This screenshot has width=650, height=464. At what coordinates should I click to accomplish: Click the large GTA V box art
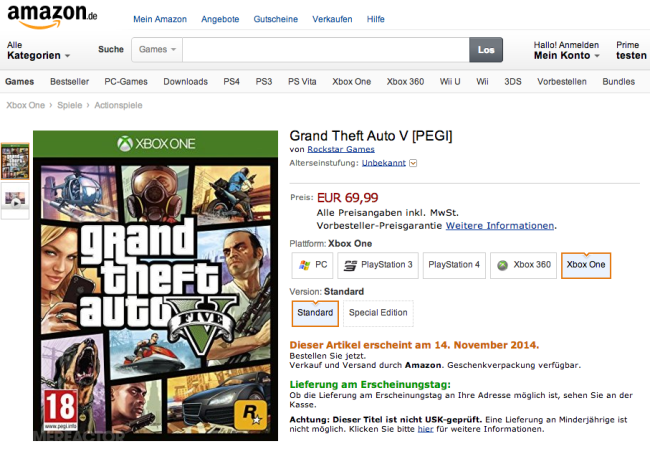tap(155, 285)
